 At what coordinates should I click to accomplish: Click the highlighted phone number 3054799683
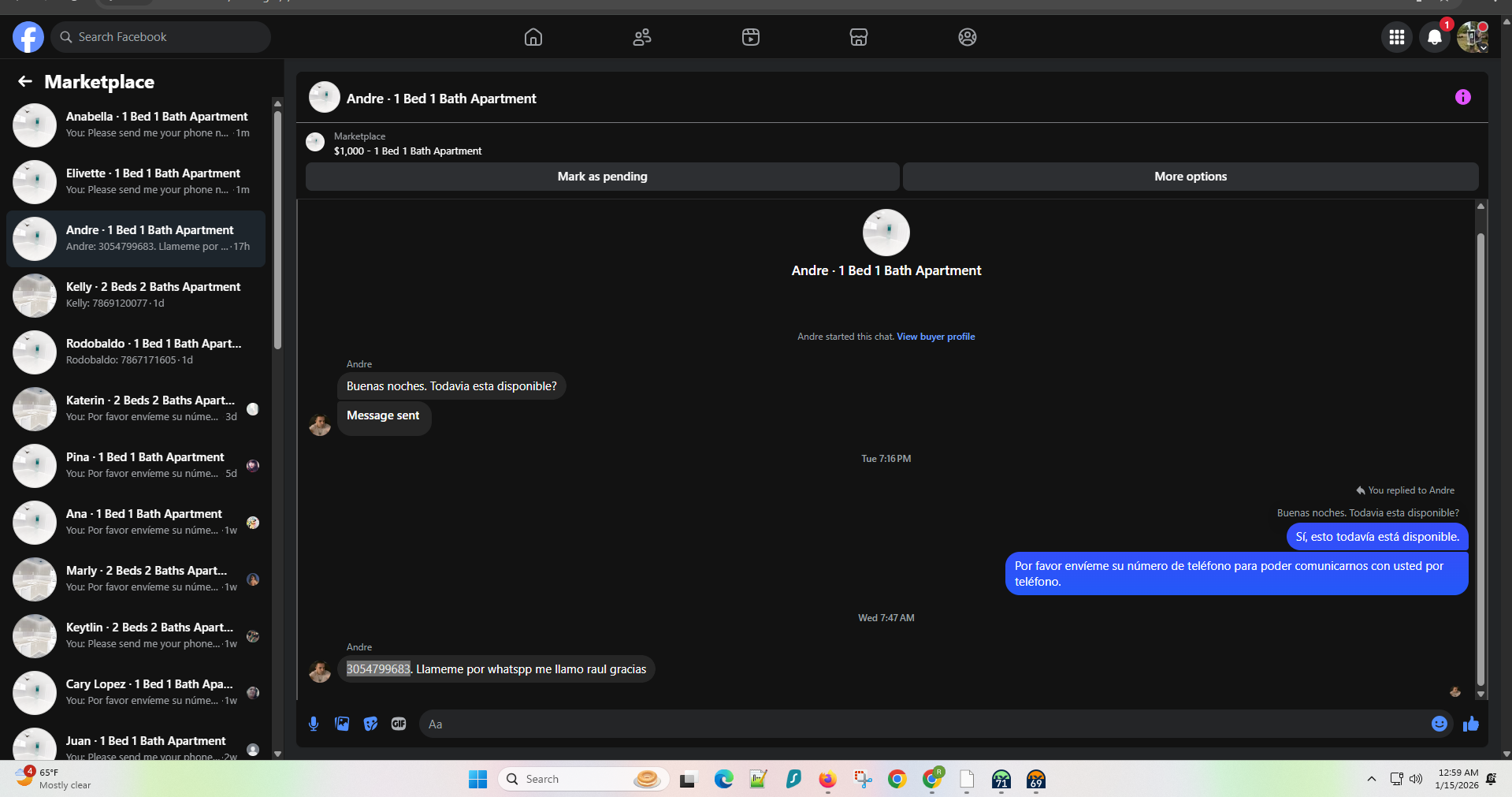(x=378, y=669)
